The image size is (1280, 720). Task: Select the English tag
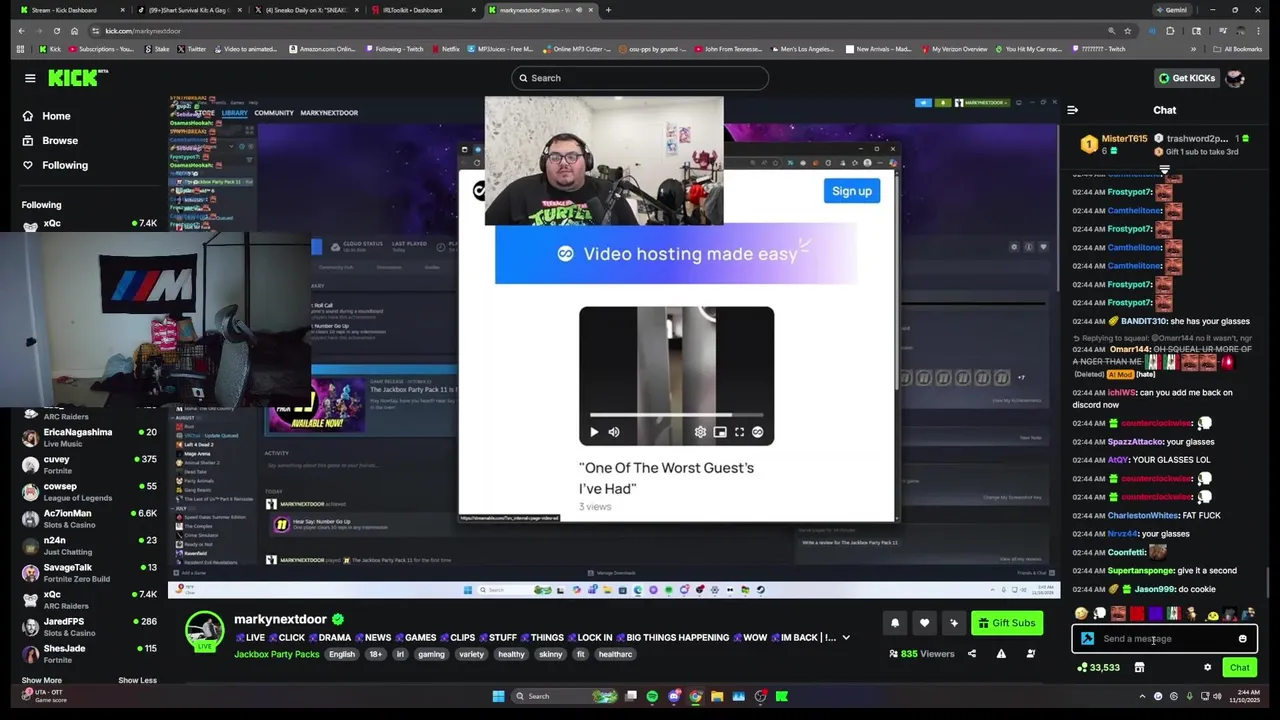click(x=342, y=654)
